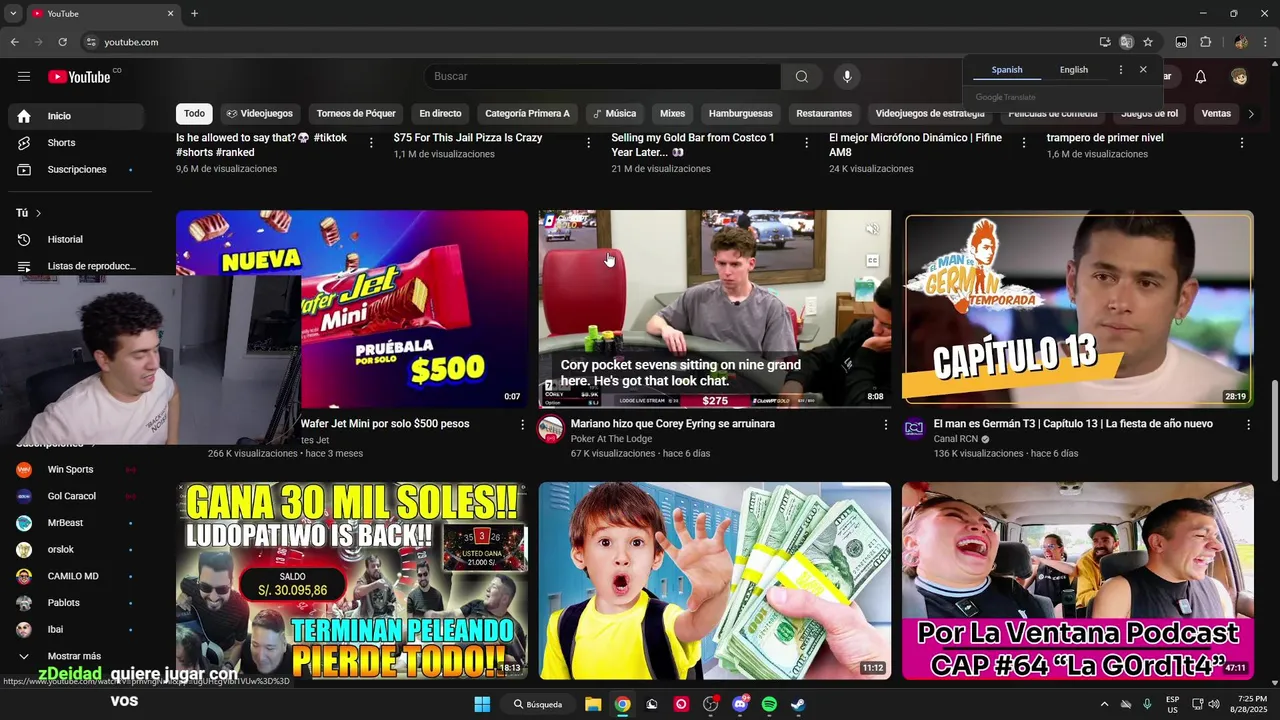This screenshot has height=720, width=1280.
Task: Expand Mostrar más subscriptions
Action: (74, 656)
